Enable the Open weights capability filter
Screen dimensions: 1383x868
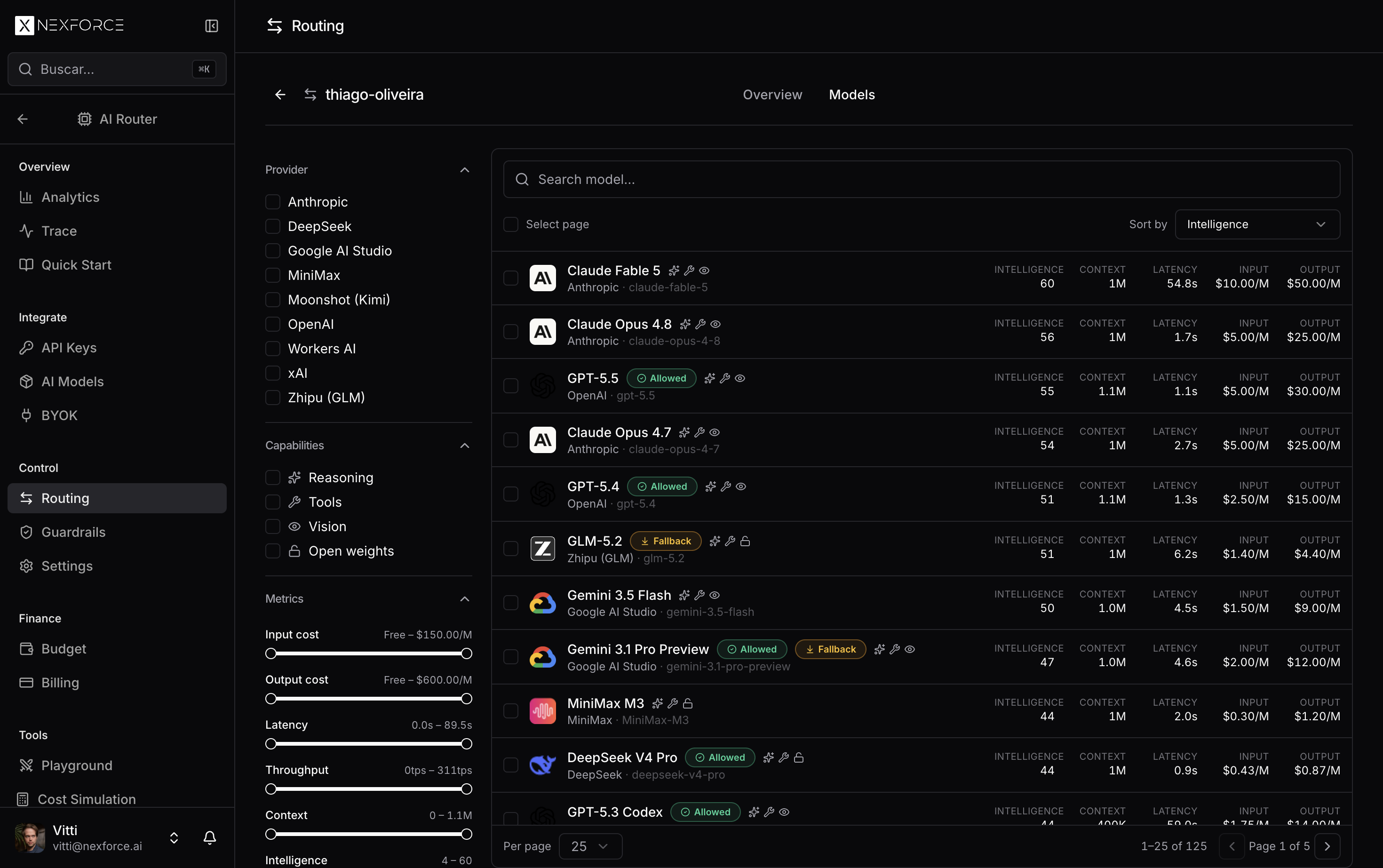pos(272,551)
